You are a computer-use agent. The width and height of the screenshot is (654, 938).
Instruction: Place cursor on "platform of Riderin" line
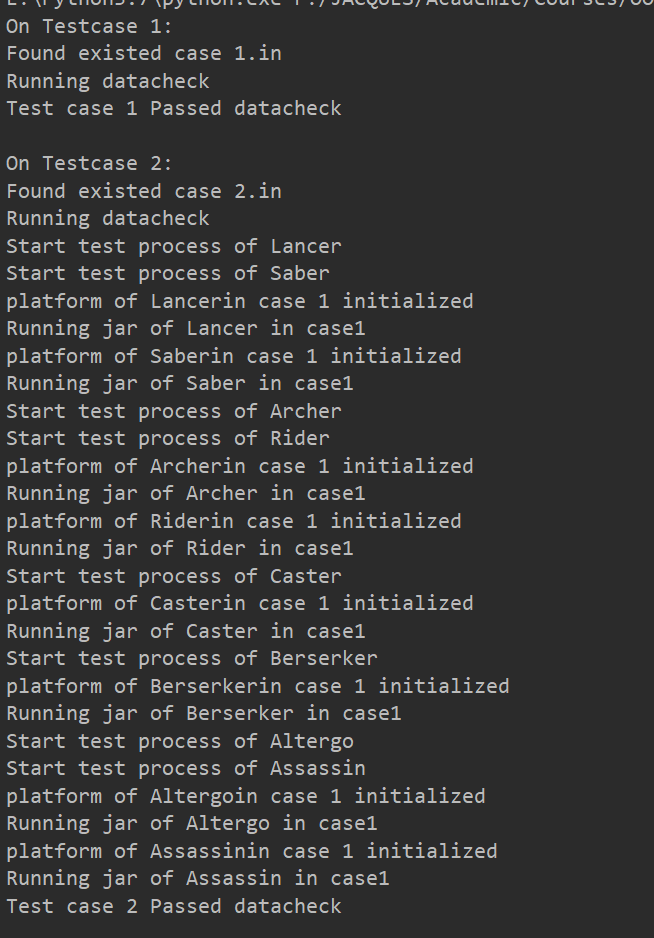pos(233,521)
